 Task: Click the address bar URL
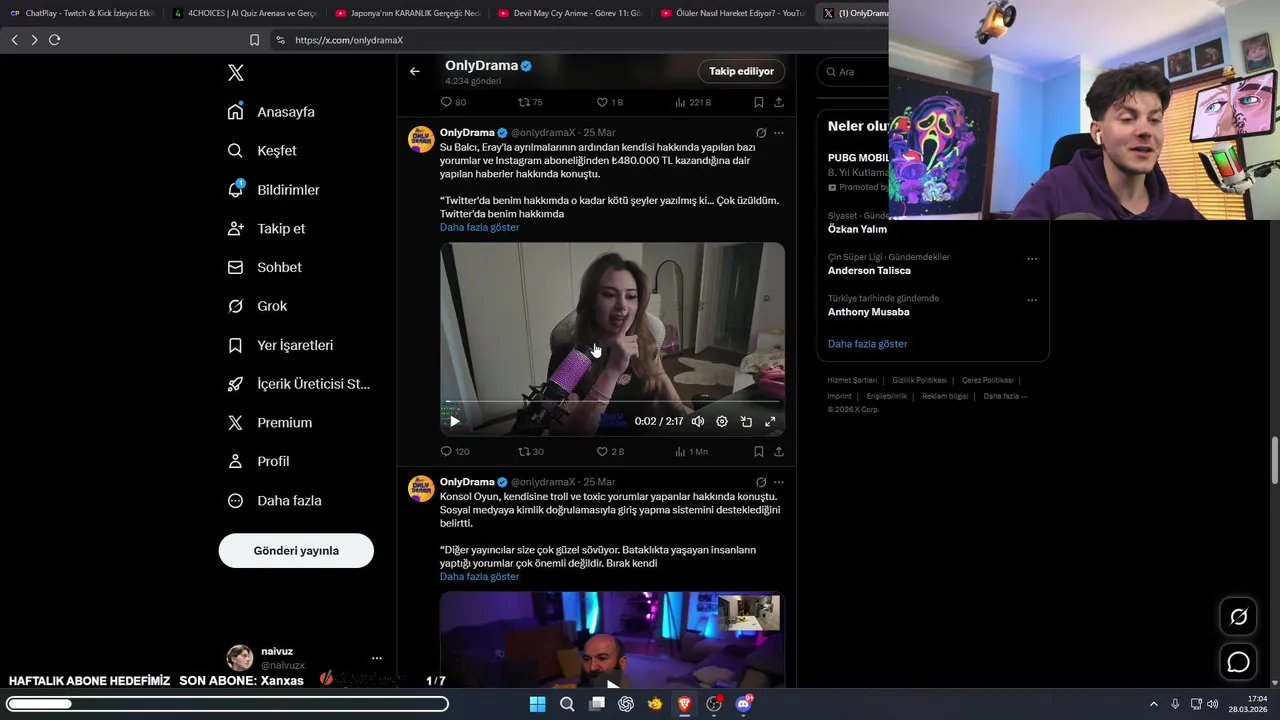tap(349, 40)
